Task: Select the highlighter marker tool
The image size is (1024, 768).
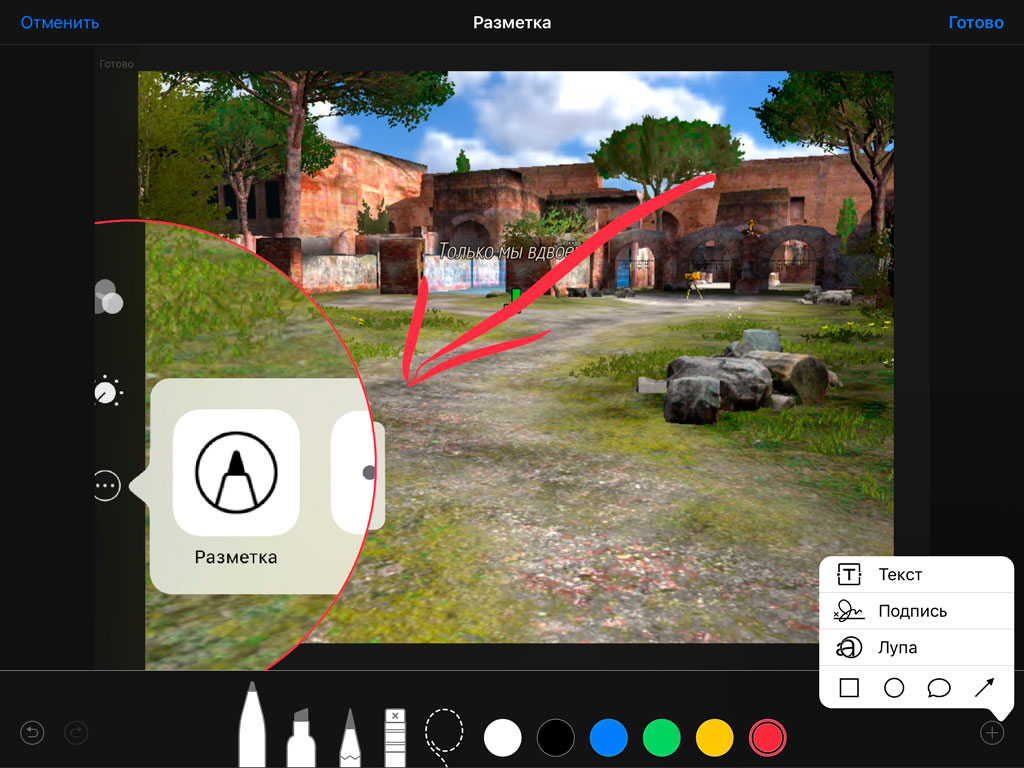Action: [301, 737]
